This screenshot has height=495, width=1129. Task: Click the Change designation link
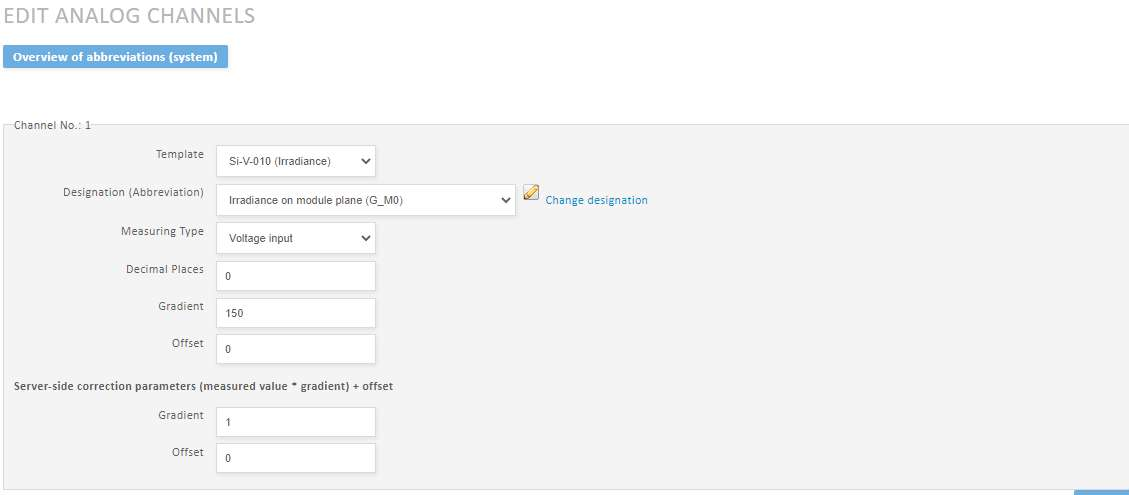tap(596, 200)
